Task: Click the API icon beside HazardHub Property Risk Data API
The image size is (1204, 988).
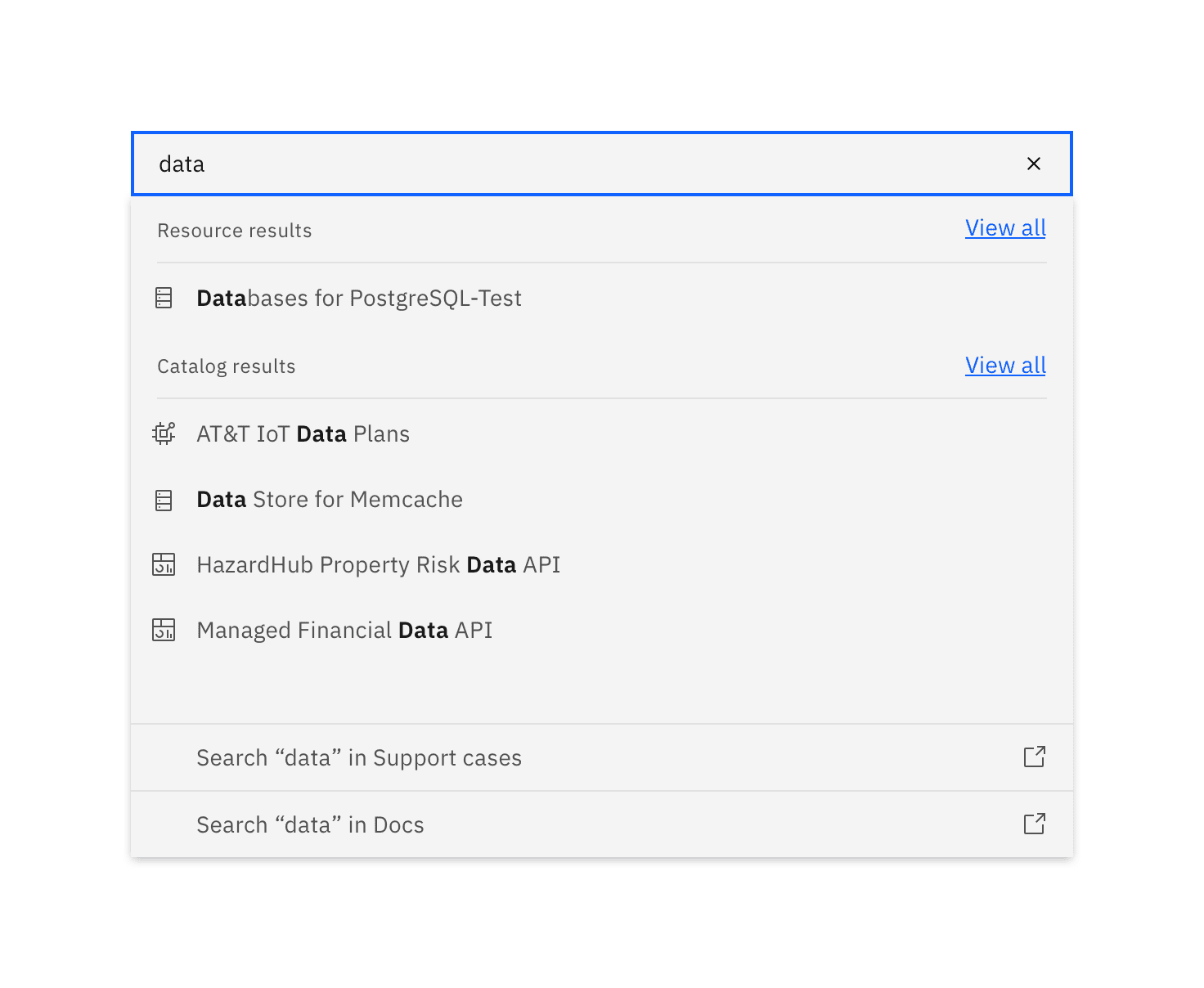Action: click(x=164, y=564)
